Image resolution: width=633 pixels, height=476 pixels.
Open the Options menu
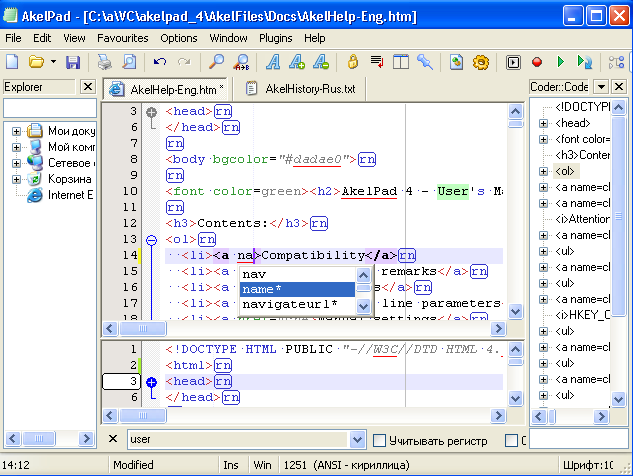coord(178,38)
